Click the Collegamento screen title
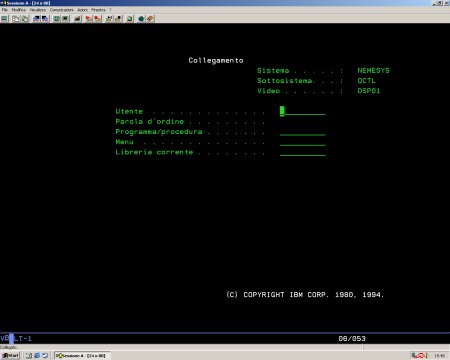The height and width of the screenshot is (360, 450). 216,60
